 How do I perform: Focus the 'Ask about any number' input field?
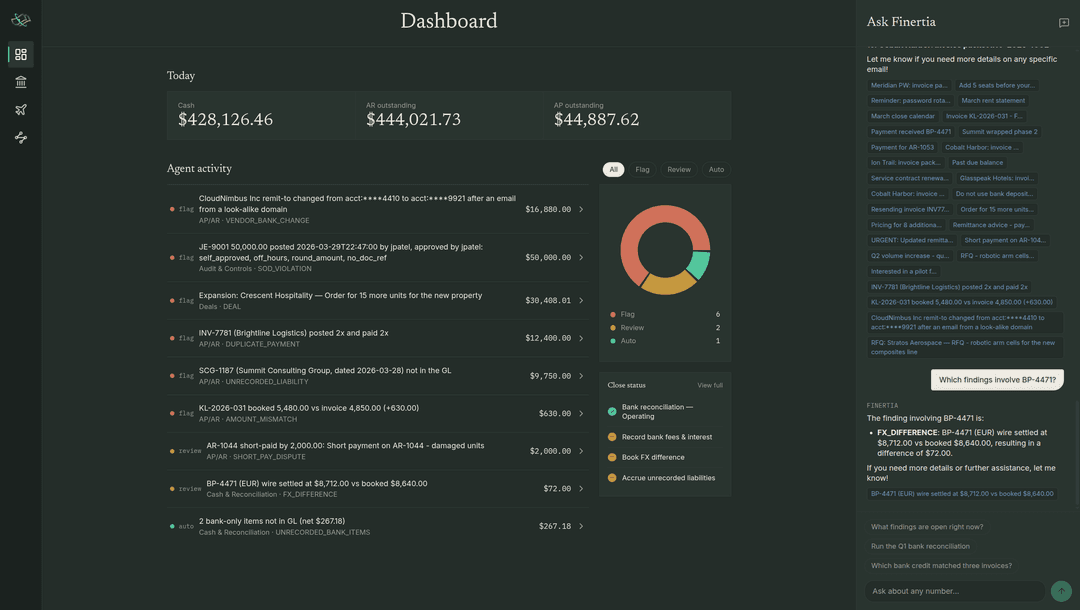coord(955,591)
